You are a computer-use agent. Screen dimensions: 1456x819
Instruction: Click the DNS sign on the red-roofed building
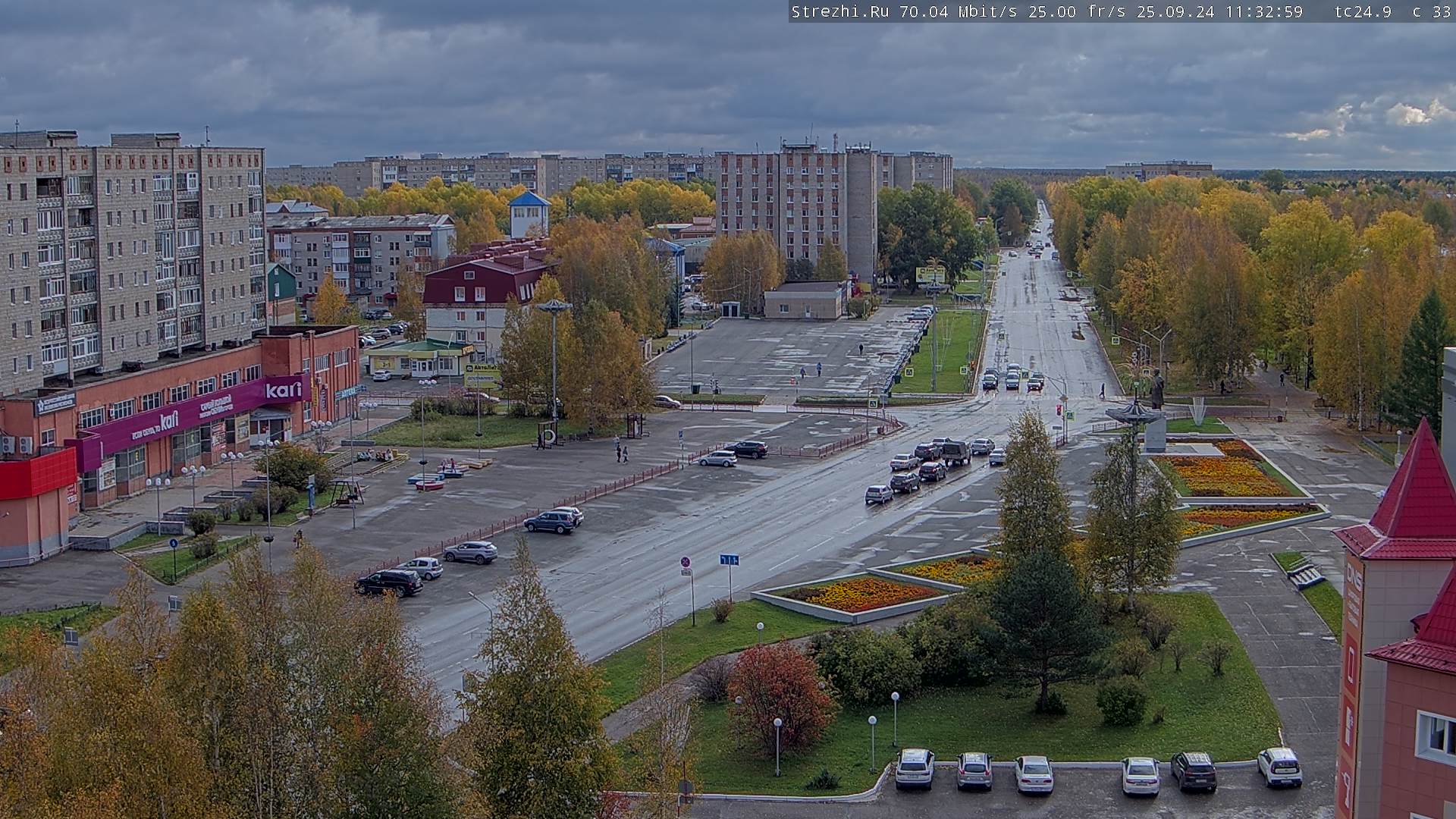pyautogui.click(x=1354, y=578)
